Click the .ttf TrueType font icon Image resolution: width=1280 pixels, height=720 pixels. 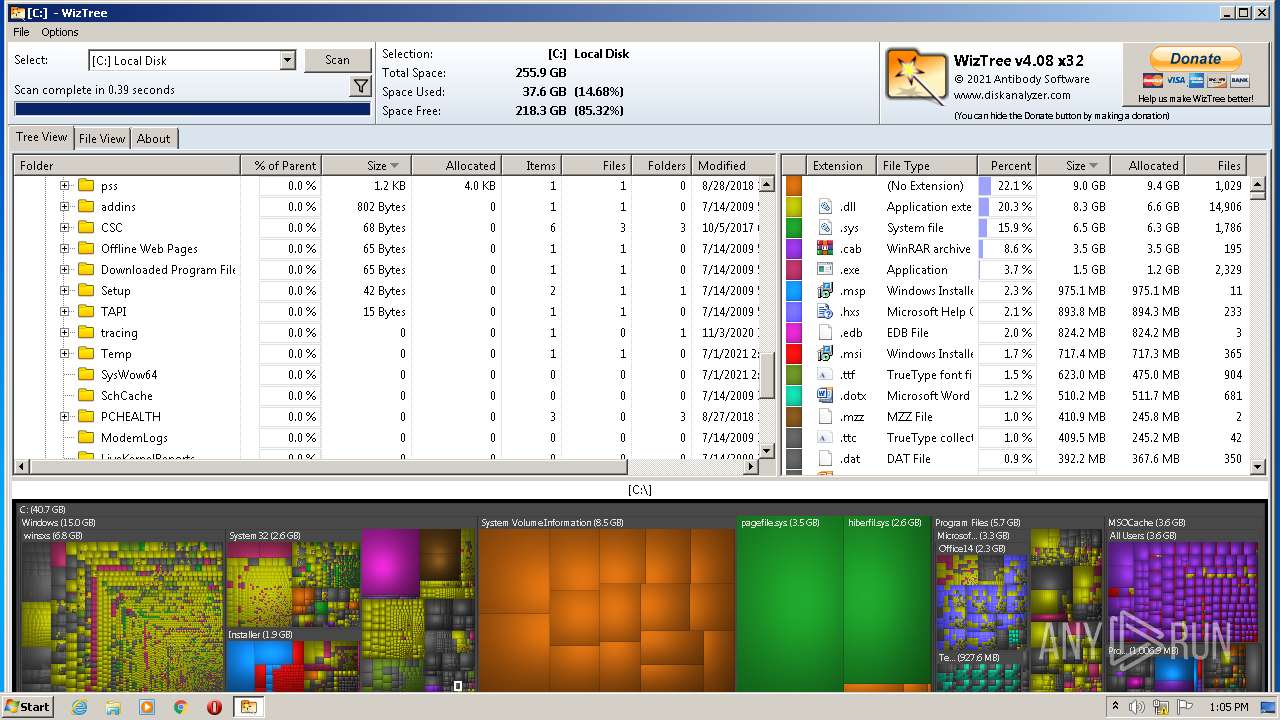[825, 374]
